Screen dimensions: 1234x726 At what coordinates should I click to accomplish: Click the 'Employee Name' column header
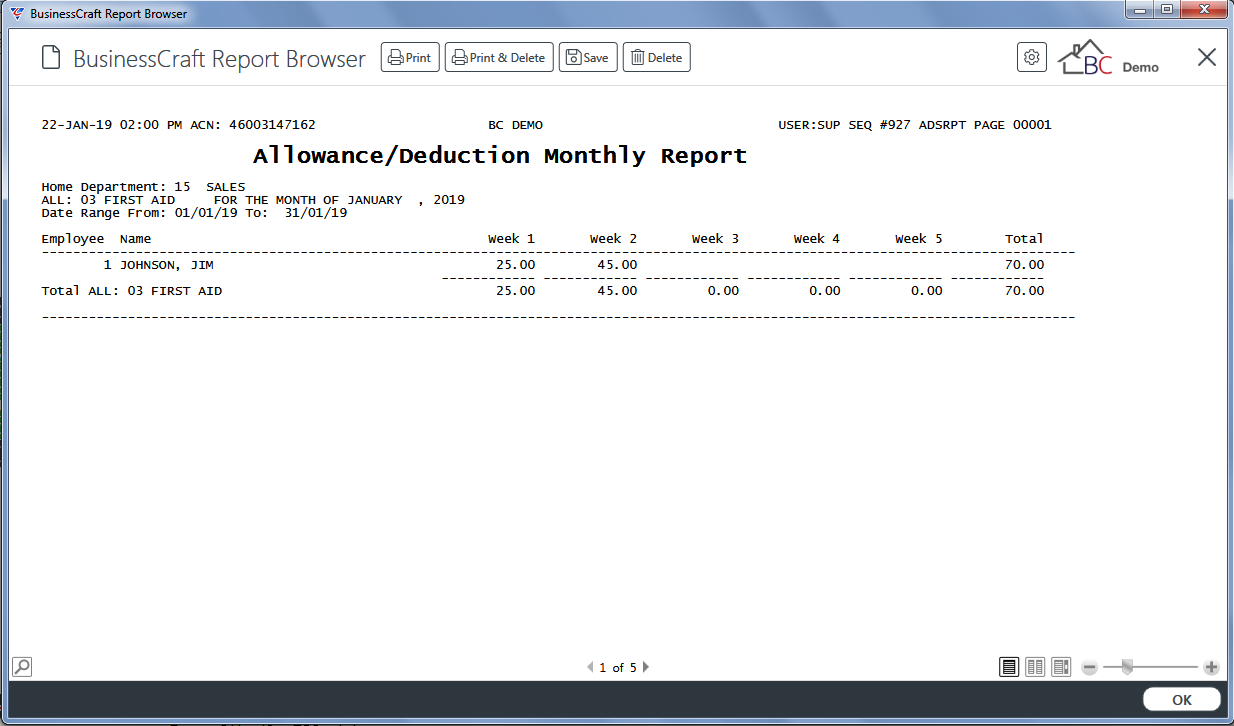pyautogui.click(x=96, y=239)
